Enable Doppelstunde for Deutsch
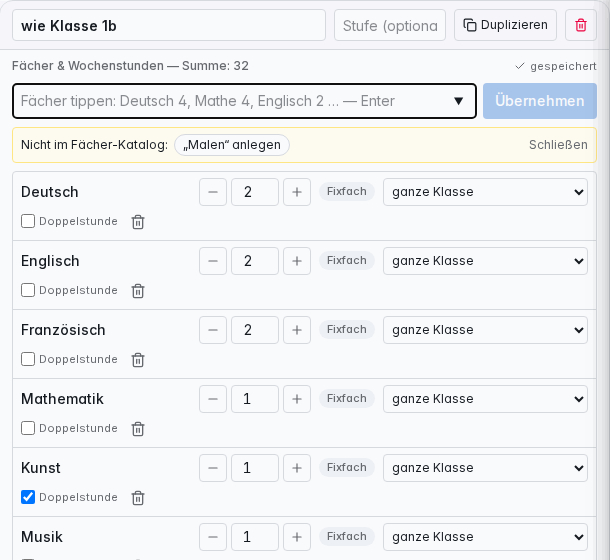Viewport: 610px width, 560px height. [28, 221]
